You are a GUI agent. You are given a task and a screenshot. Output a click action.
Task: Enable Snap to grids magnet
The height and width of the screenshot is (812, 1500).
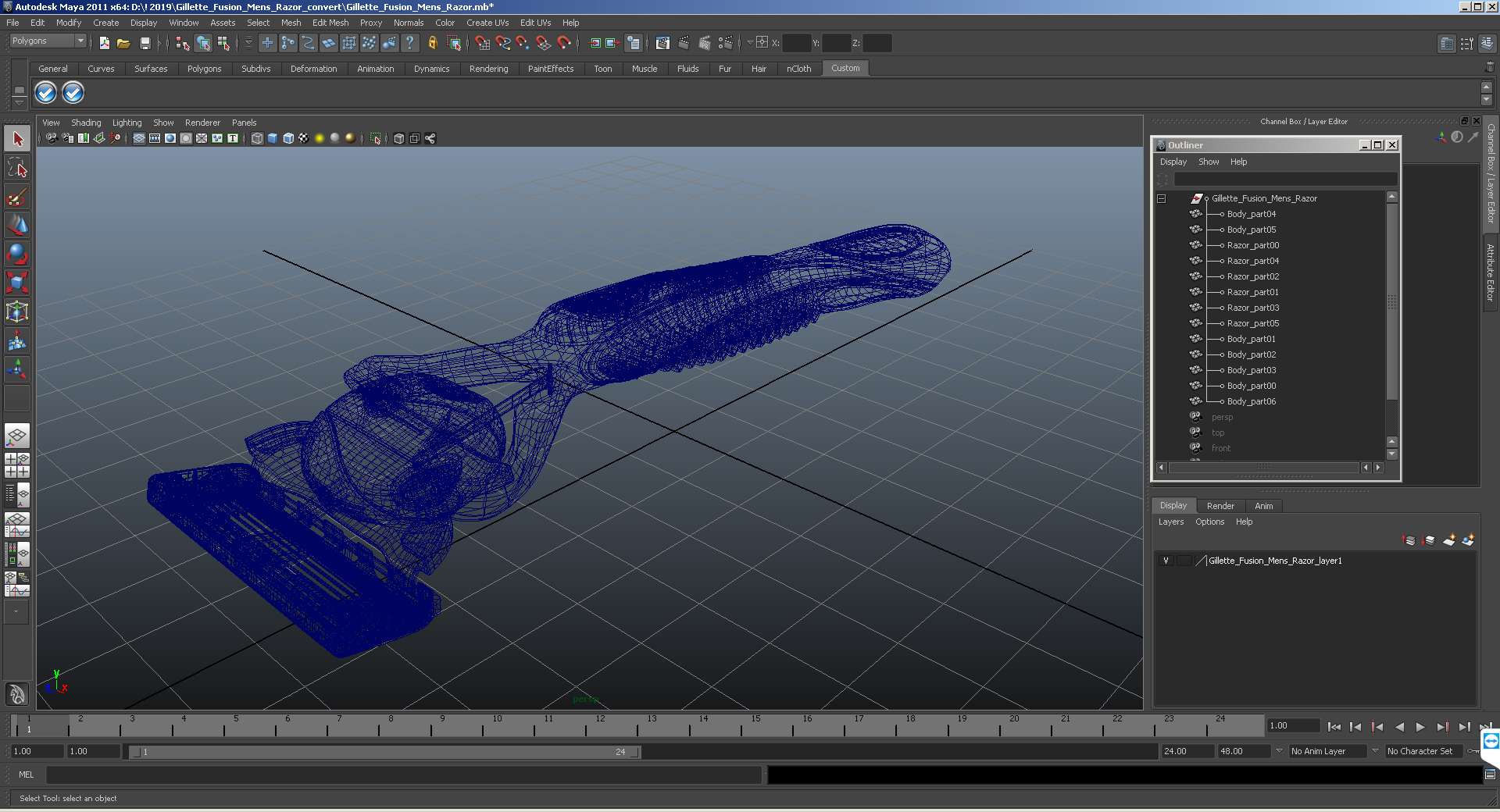(x=482, y=43)
